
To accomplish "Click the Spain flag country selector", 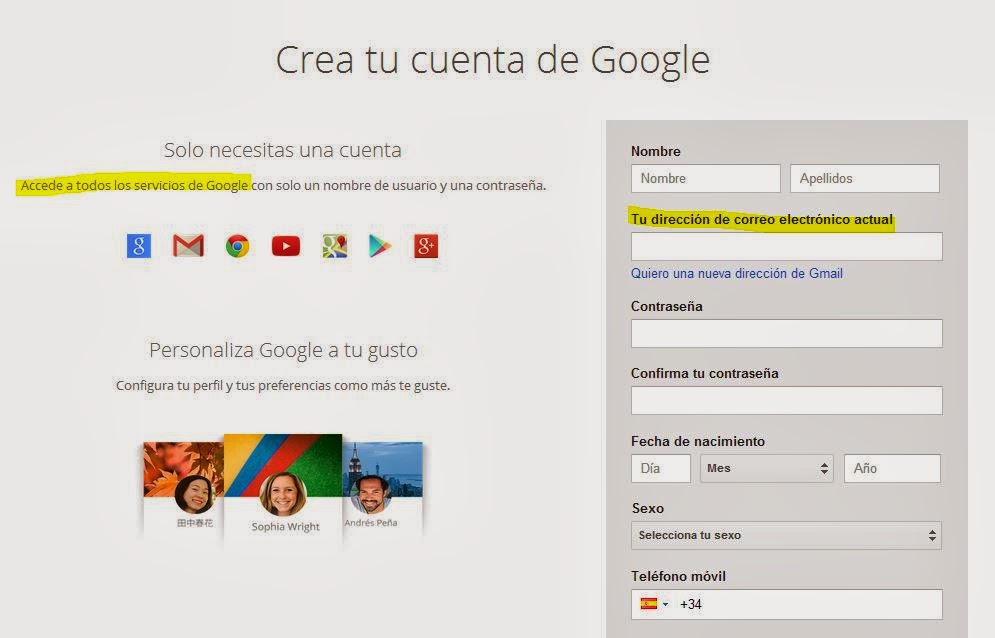I will tap(654, 604).
